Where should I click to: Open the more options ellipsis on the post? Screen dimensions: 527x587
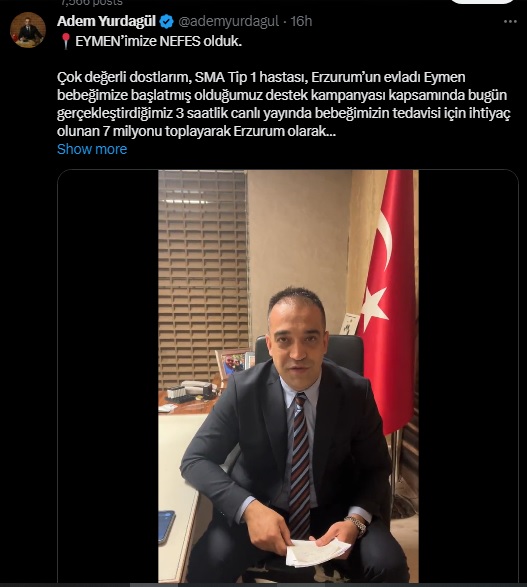510,22
